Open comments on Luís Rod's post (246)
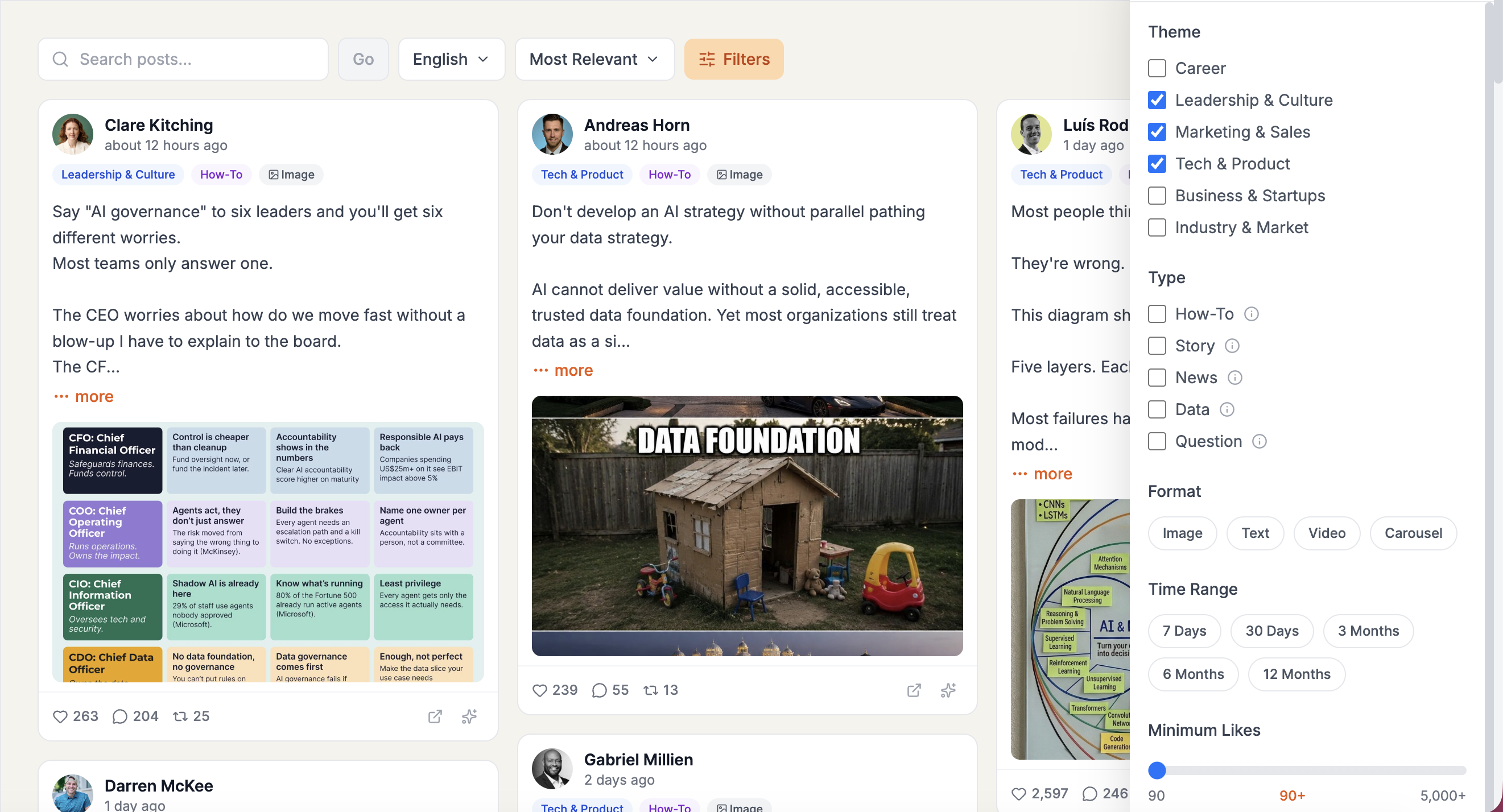This screenshot has height=812, width=1503. [1090, 794]
